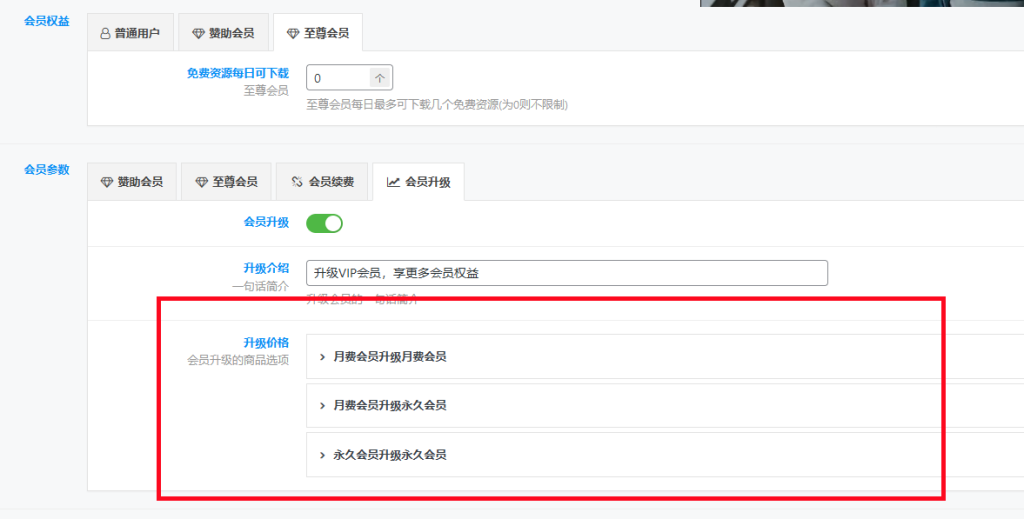Click diamond icon on 会员参数 赞助会员 tab
Image resolution: width=1024 pixels, height=519 pixels.
[107, 182]
